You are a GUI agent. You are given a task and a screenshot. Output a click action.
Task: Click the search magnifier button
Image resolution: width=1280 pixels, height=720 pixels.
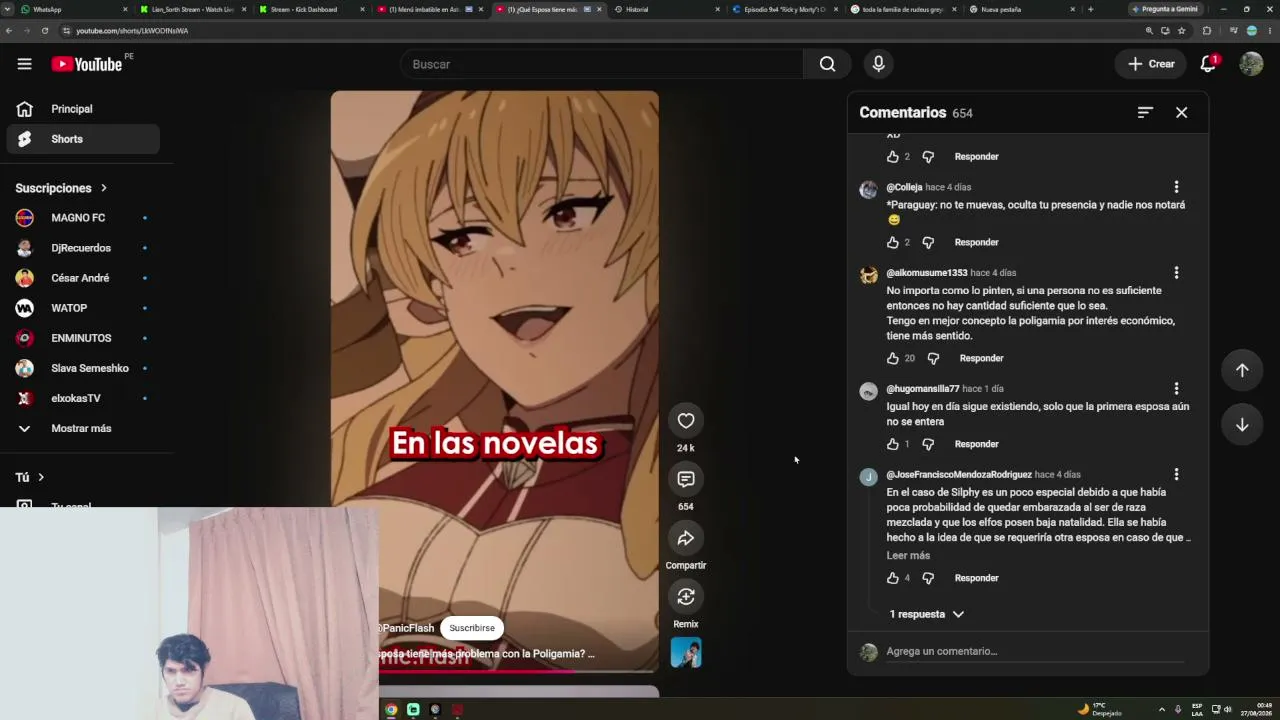pos(827,64)
